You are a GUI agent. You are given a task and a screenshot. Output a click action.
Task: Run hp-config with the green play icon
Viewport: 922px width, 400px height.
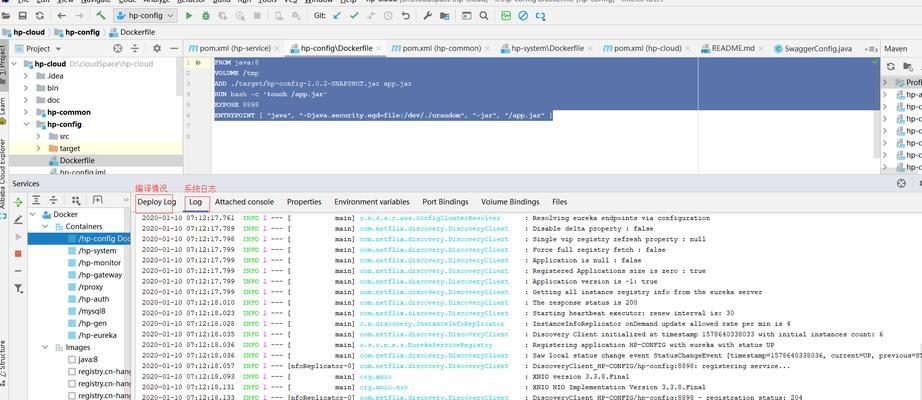[189, 16]
